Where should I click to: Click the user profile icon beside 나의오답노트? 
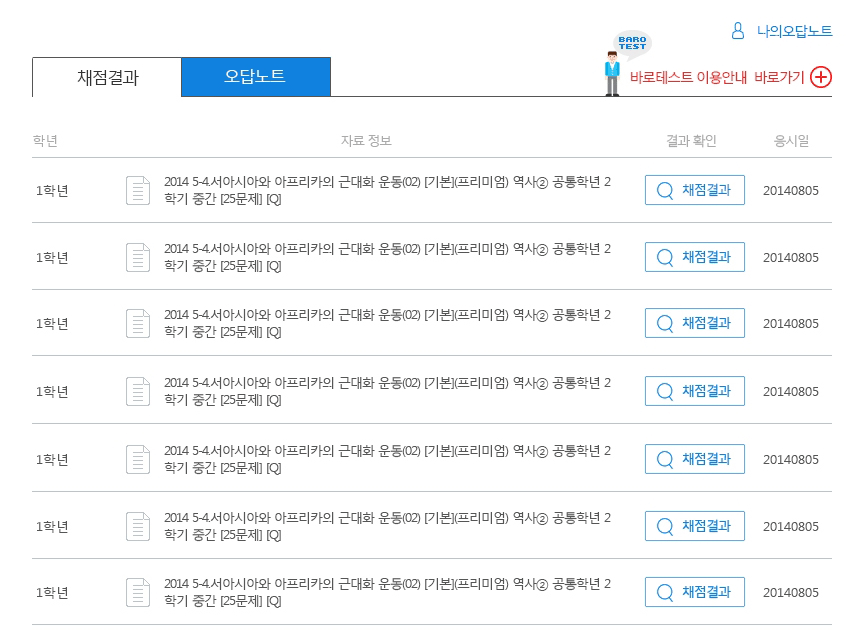click(x=738, y=31)
